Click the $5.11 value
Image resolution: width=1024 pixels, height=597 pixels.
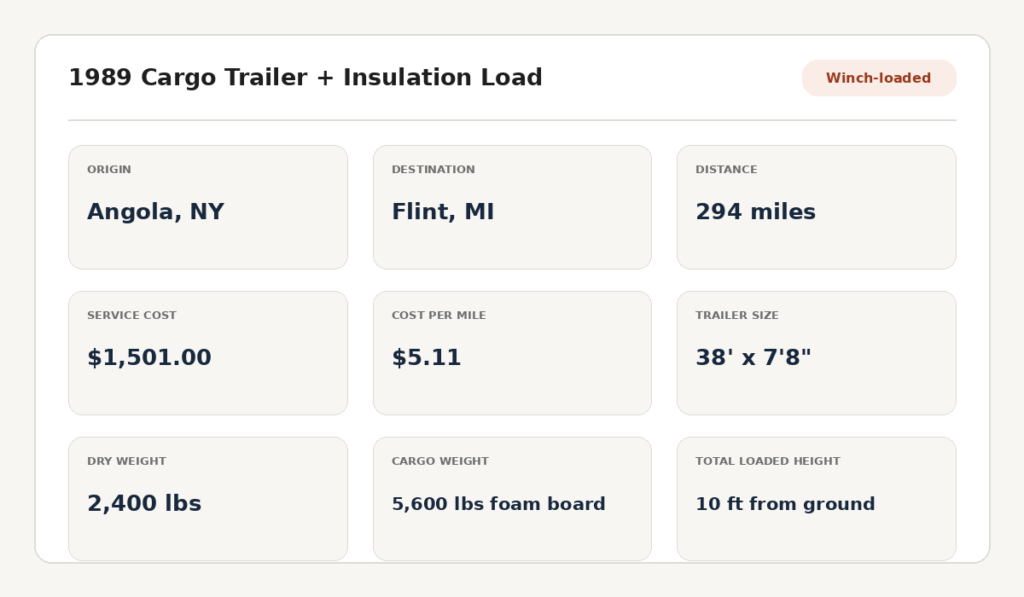click(x=426, y=357)
